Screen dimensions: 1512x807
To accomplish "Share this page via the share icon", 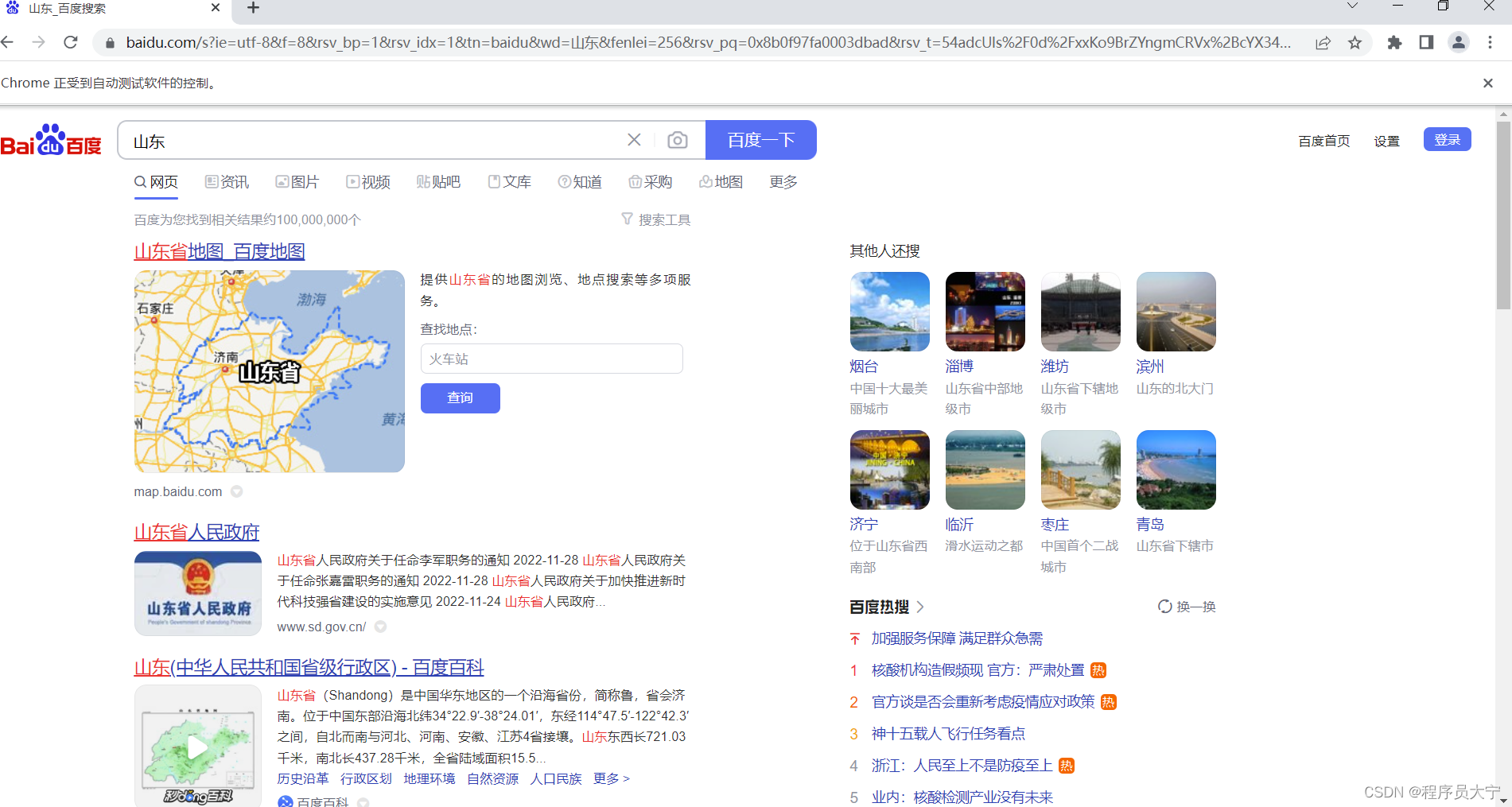I will point(1323,42).
